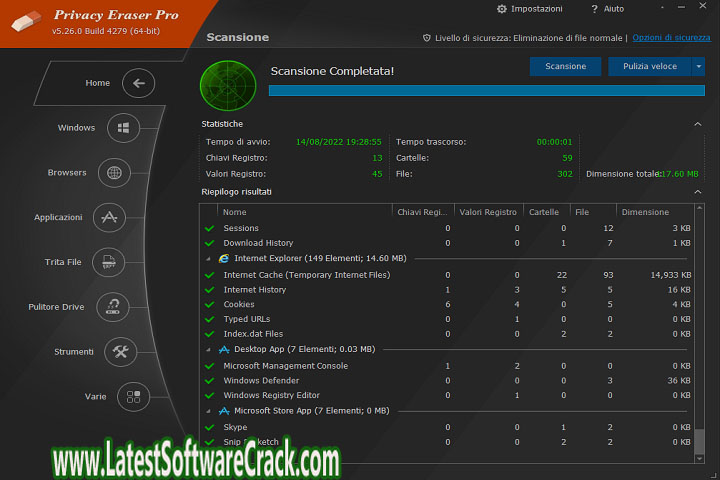720x480 pixels.
Task: Uncheck the Windows Defender checkmark
Action: [x=210, y=381]
